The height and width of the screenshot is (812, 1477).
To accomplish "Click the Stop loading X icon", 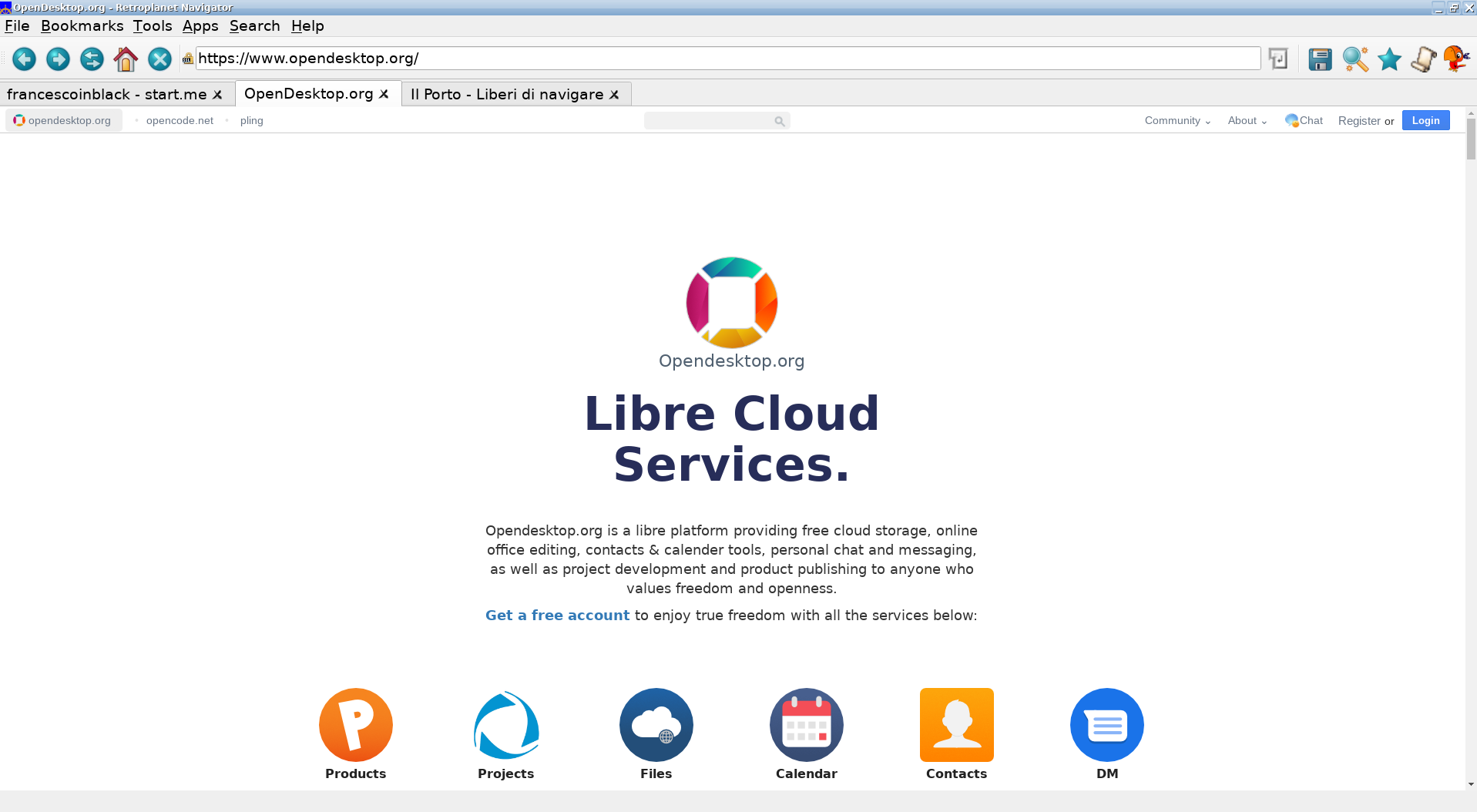I will click(159, 59).
